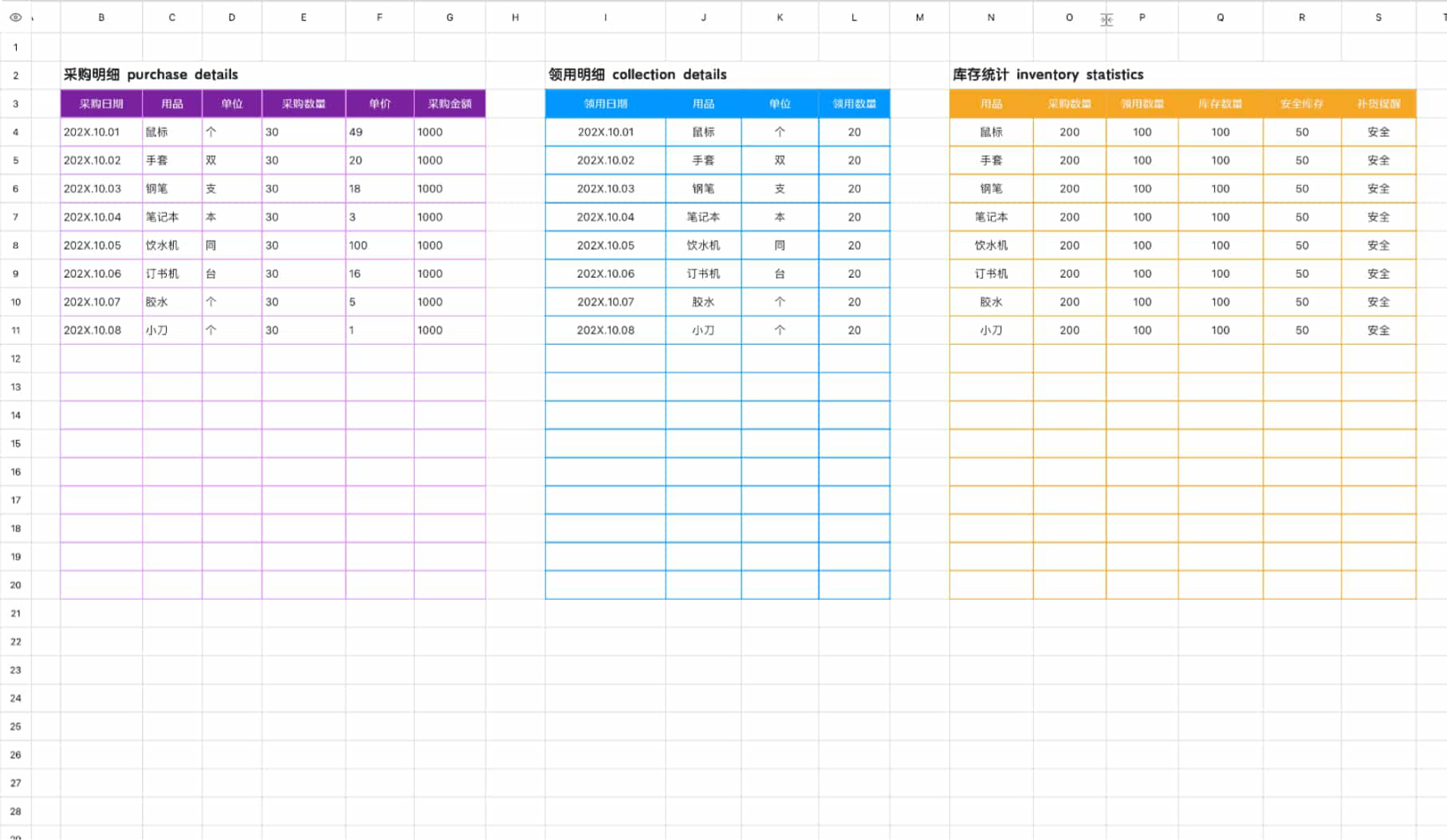
Task: Click the orange 用品 header cell
Action: coord(991,103)
